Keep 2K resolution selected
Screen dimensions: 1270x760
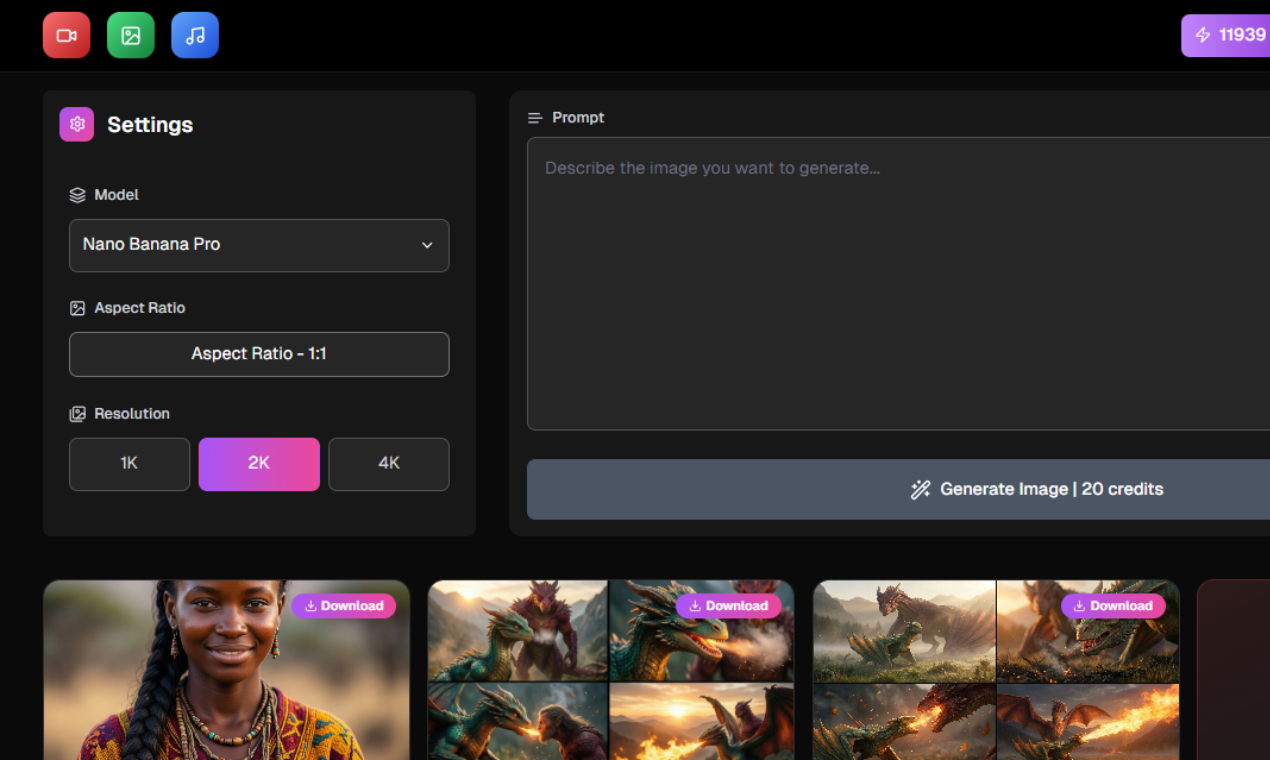tap(258, 463)
